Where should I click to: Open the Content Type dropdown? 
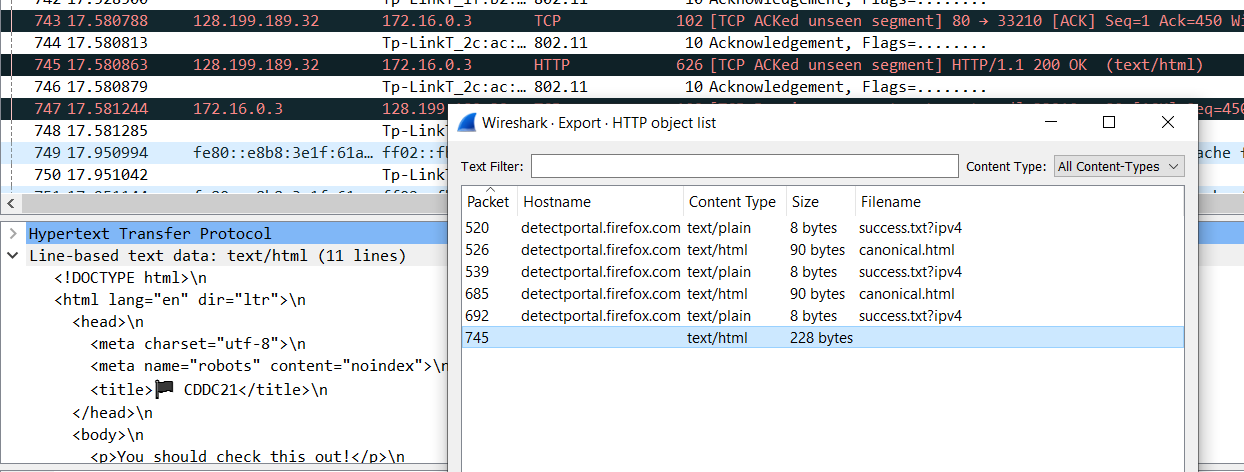click(x=1119, y=166)
